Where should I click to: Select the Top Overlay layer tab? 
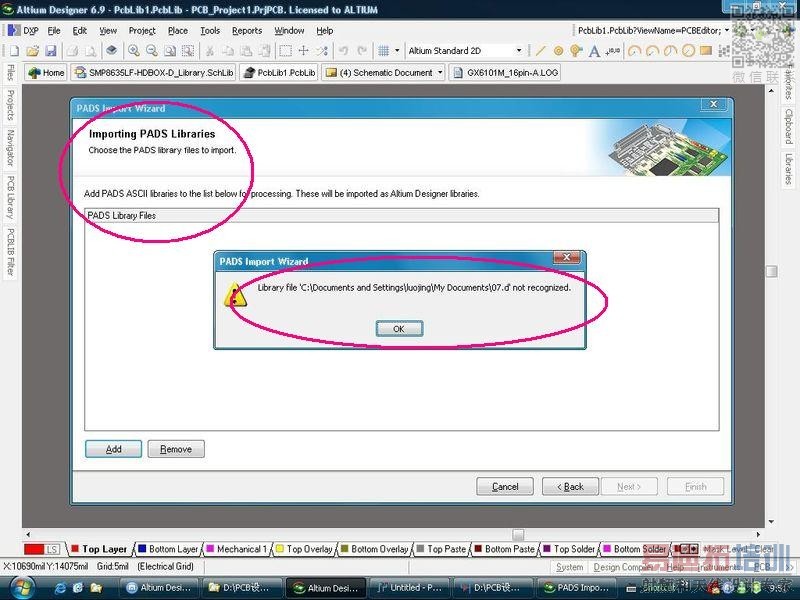point(304,549)
